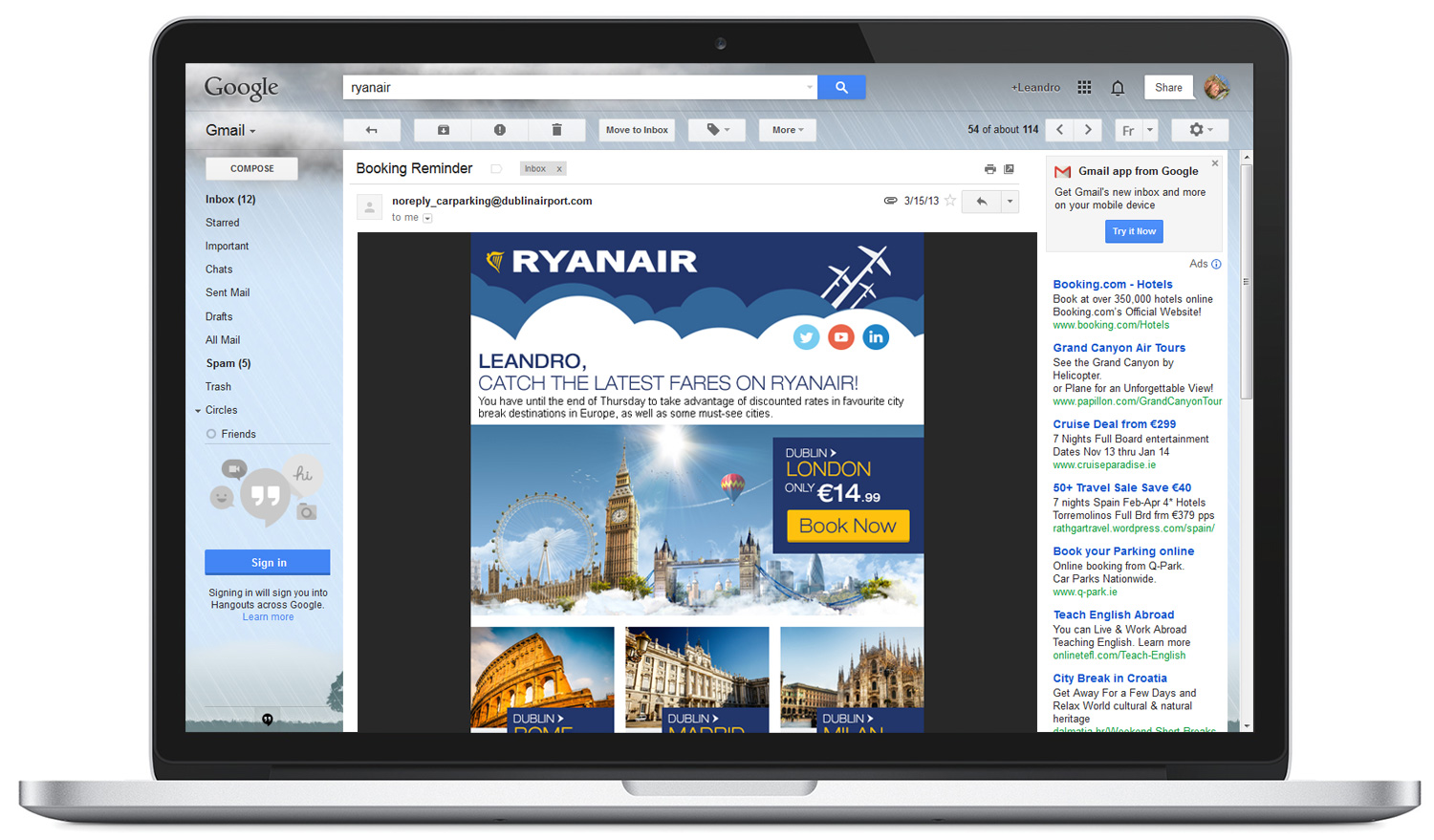Open the profile avatar at top right
Screen dimensions: 1434x840
(1216, 87)
